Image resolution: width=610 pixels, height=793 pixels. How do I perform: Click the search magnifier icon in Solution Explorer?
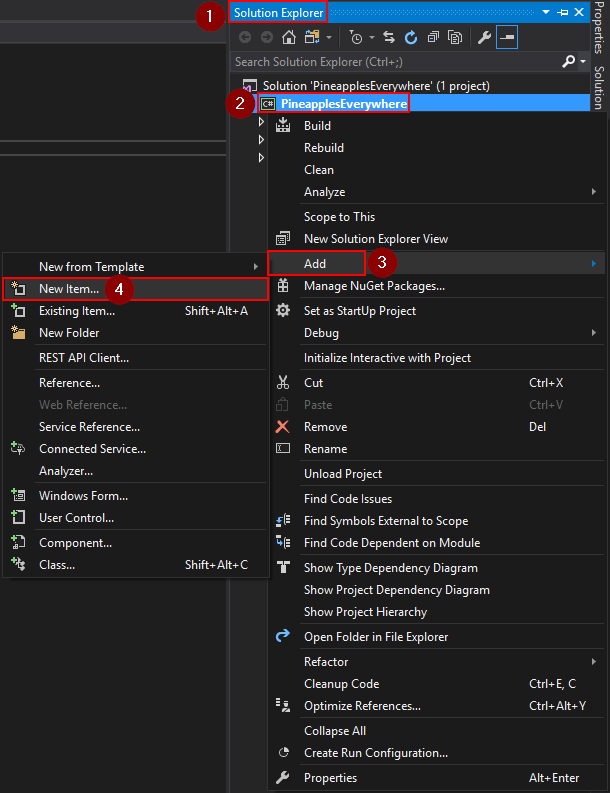click(x=568, y=62)
